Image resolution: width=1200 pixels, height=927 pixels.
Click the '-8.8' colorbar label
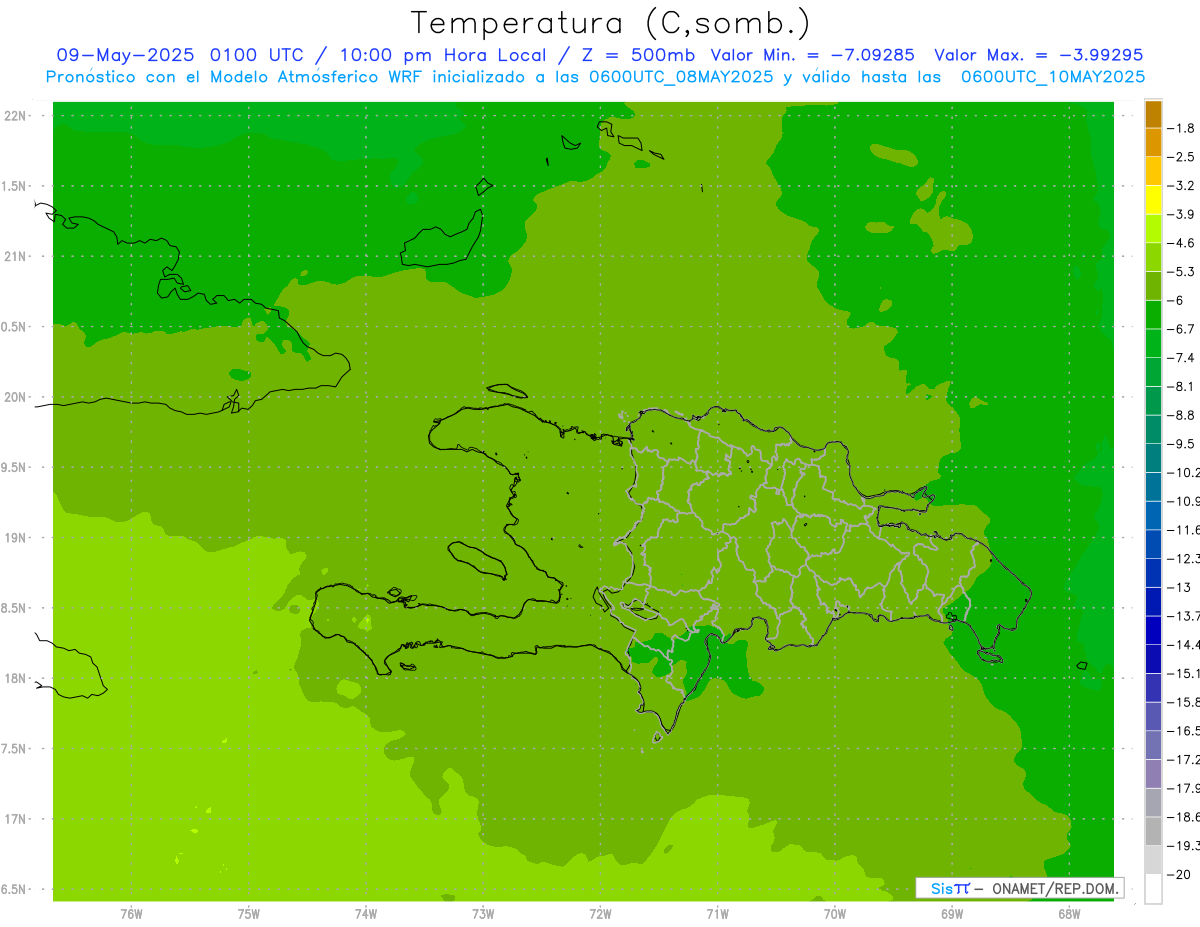pyautogui.click(x=1183, y=415)
